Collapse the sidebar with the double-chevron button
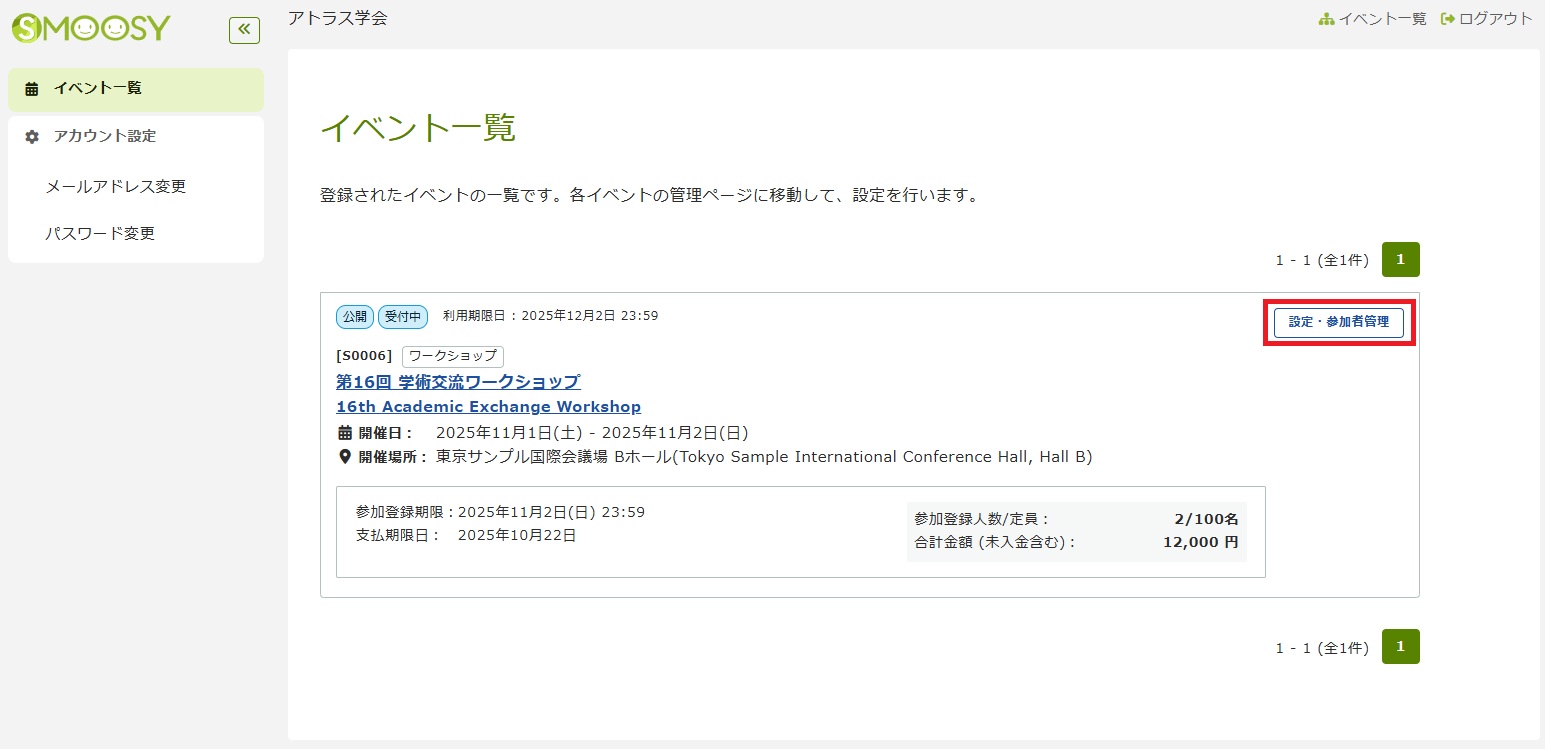This screenshot has width=1545, height=749. tap(244, 30)
